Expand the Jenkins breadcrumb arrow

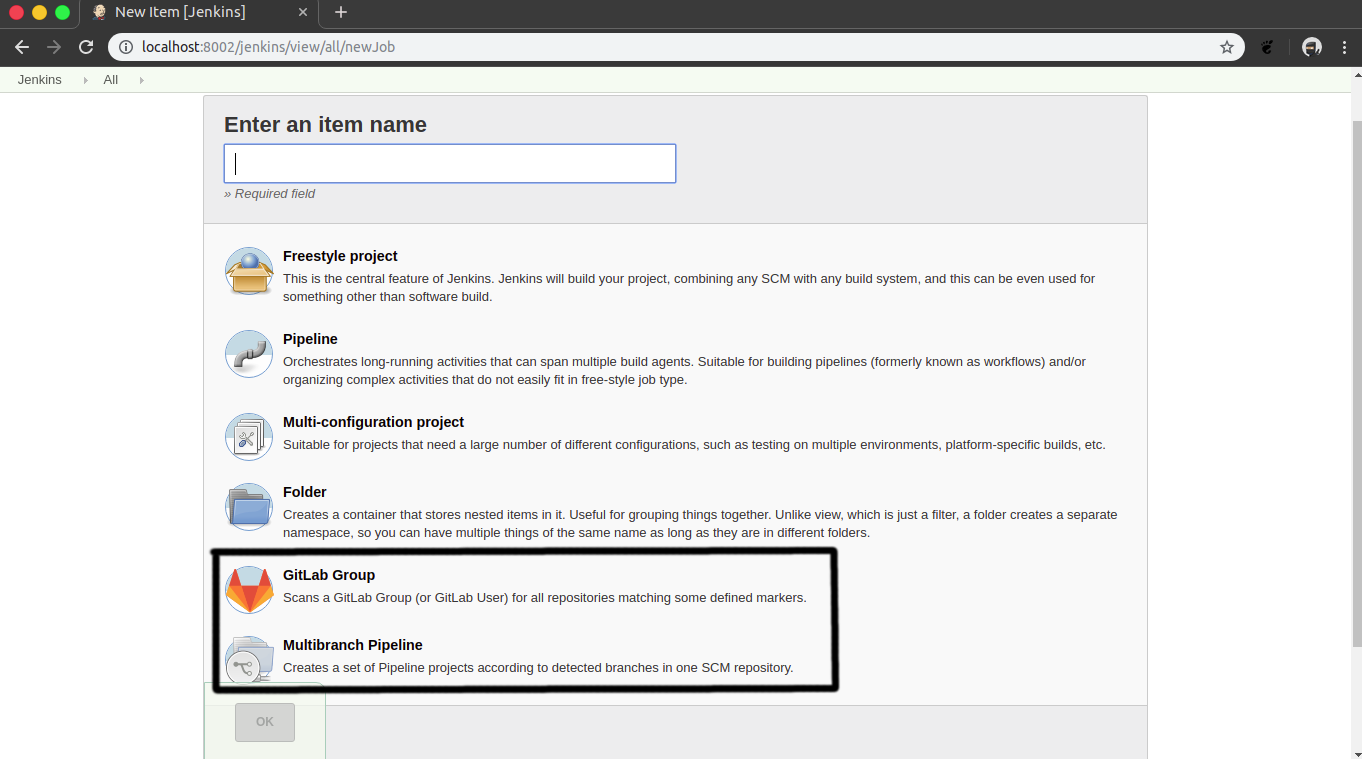tap(85, 80)
